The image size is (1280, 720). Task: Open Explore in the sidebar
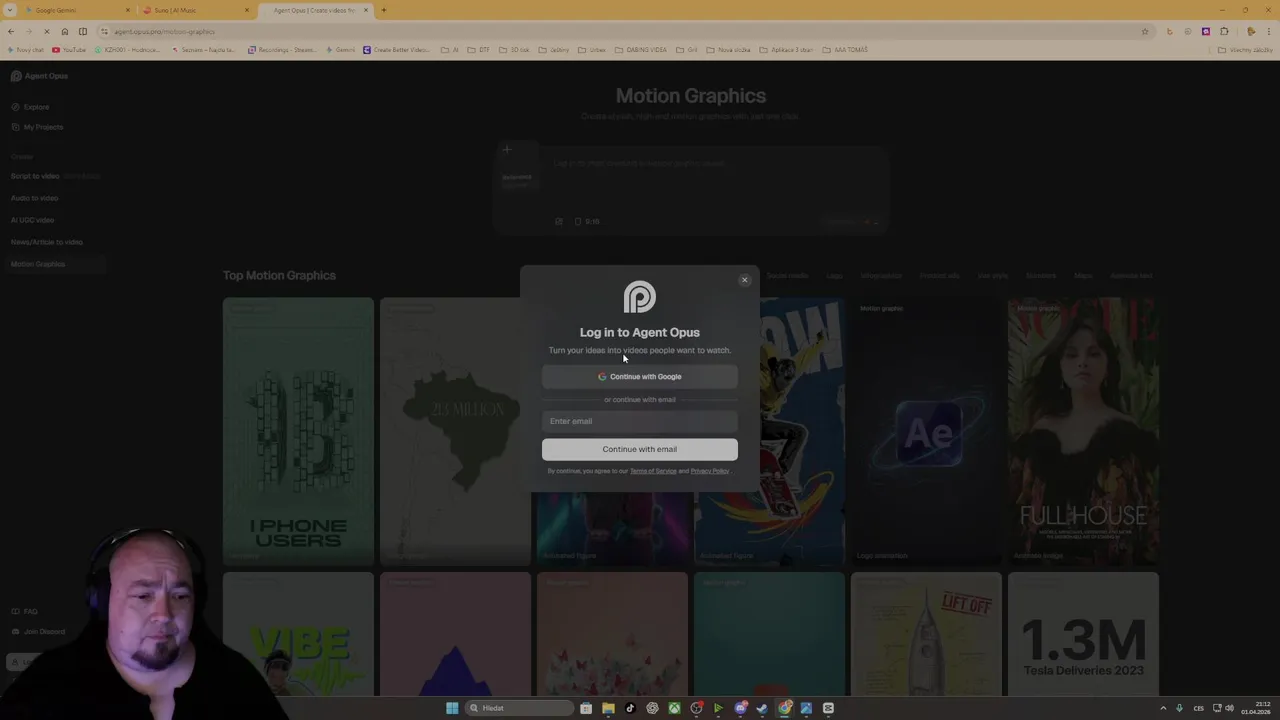[31, 107]
